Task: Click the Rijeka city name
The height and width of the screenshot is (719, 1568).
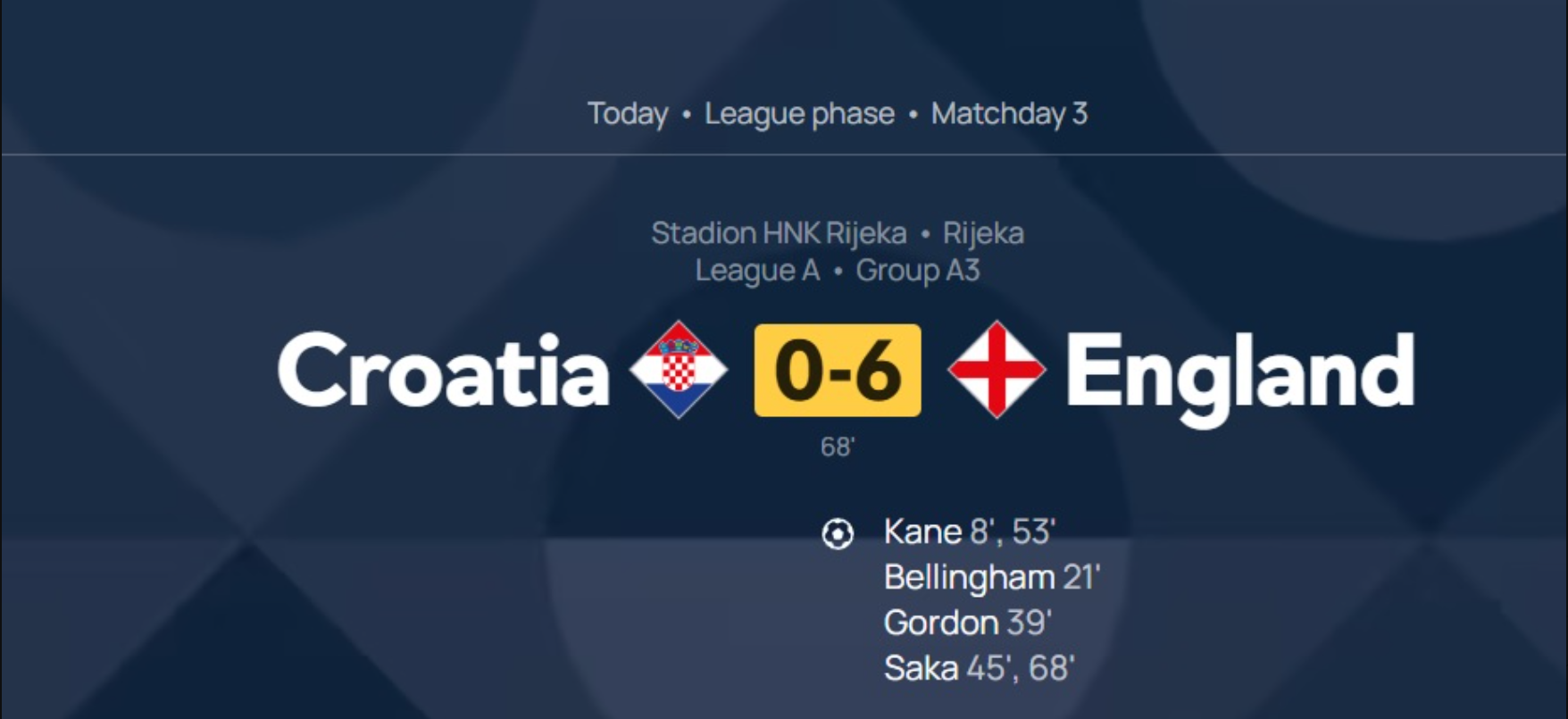Action: (x=983, y=233)
